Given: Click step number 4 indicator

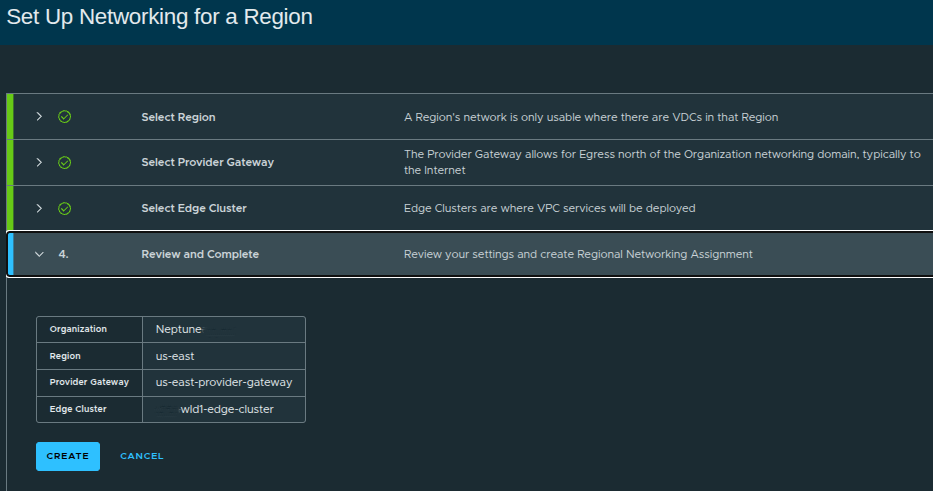Looking at the screenshot, I should coord(63,254).
